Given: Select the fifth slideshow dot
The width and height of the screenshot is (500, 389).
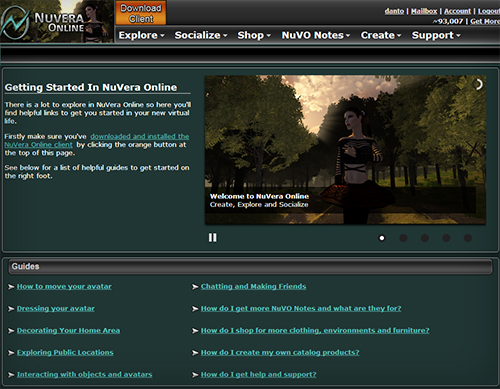Looking at the screenshot, I should click(x=468, y=238).
